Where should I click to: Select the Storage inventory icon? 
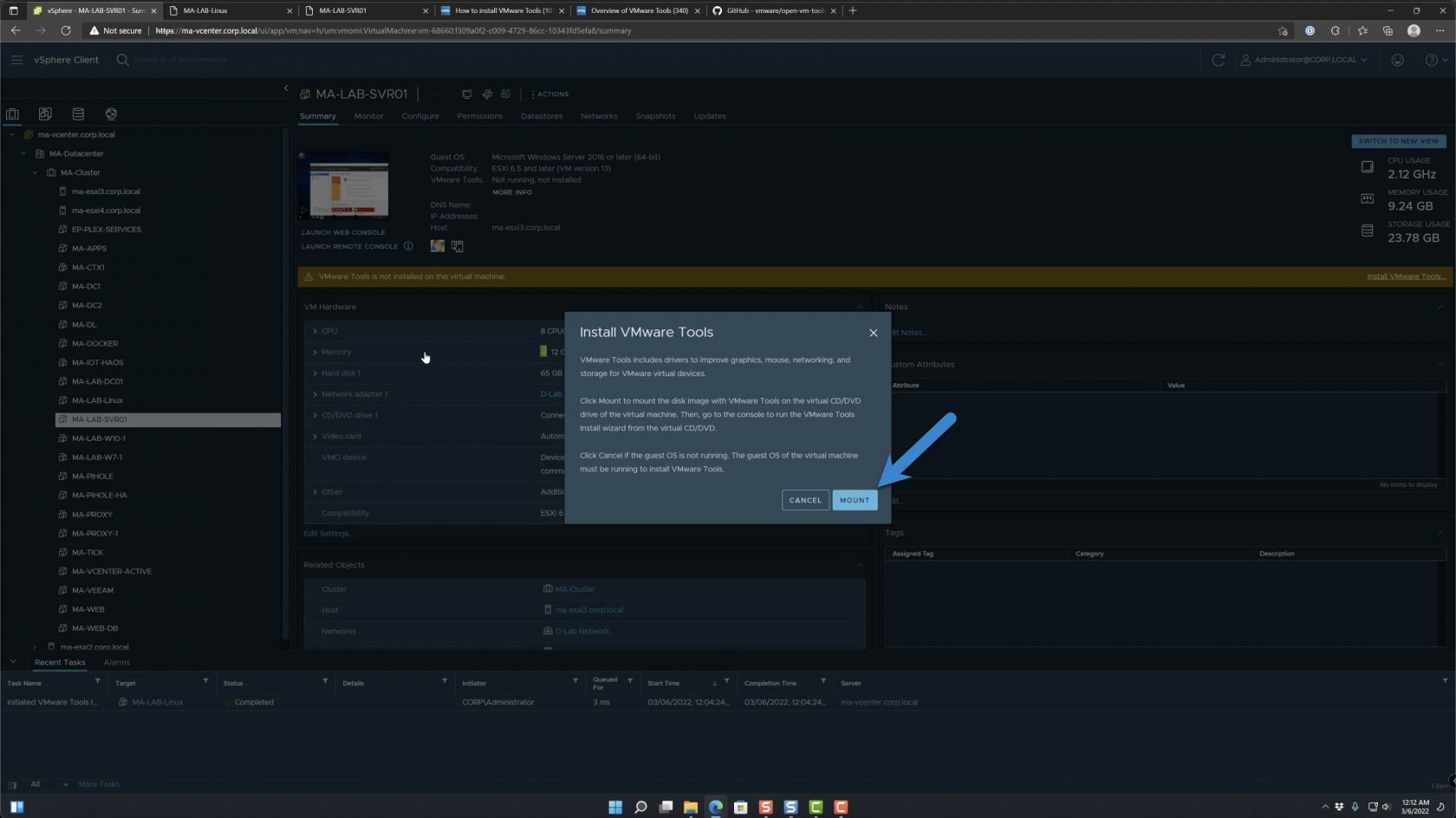(78, 114)
